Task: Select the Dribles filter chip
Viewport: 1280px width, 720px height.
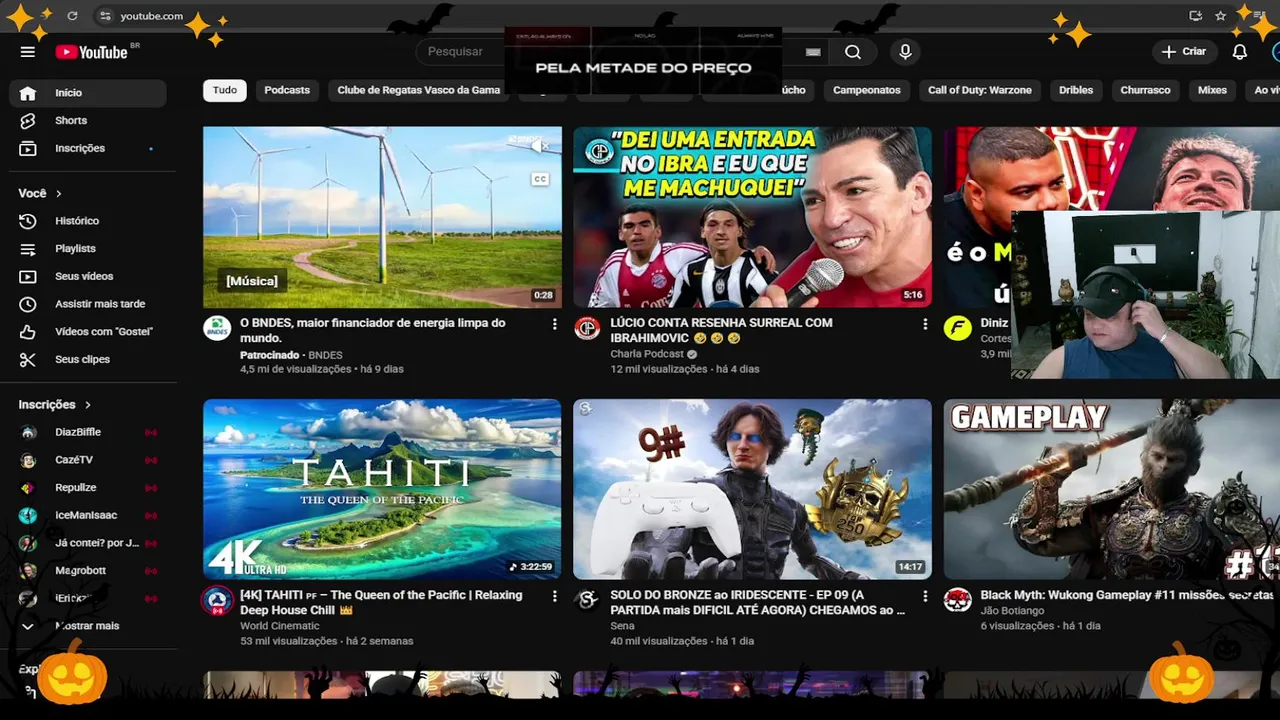Action: 1076,91
